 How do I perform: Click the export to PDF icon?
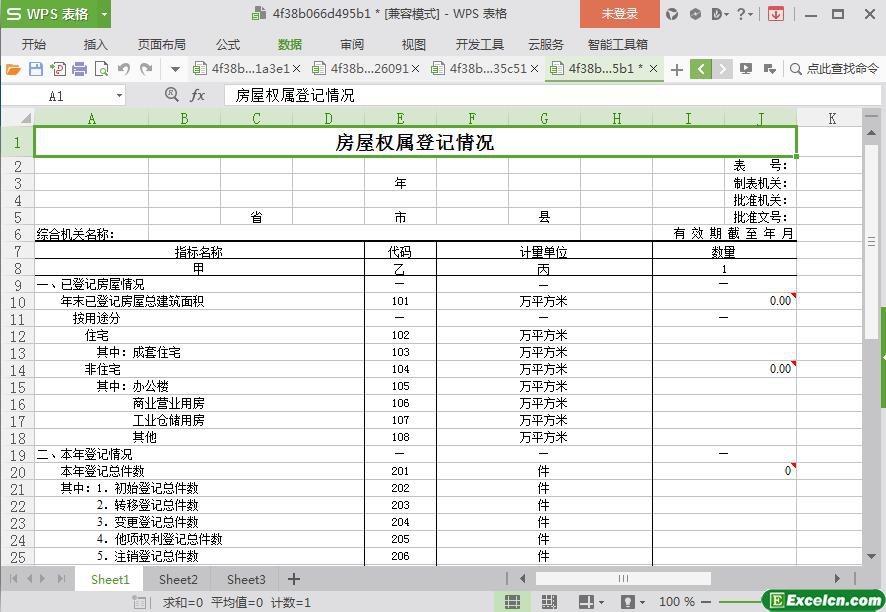[58, 69]
